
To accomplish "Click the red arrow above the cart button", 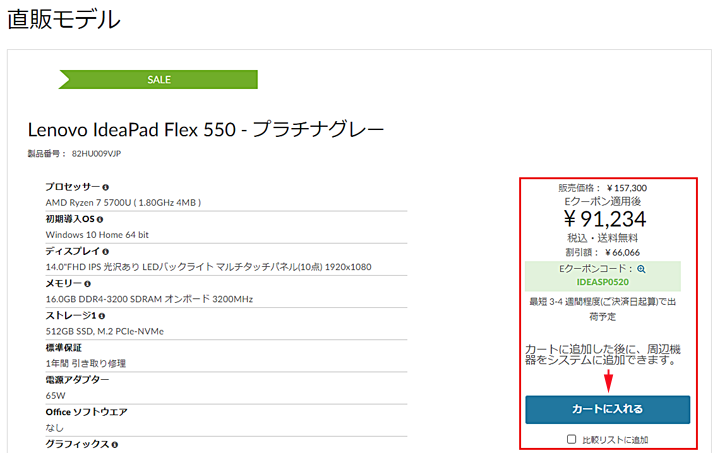I will tap(608, 381).
